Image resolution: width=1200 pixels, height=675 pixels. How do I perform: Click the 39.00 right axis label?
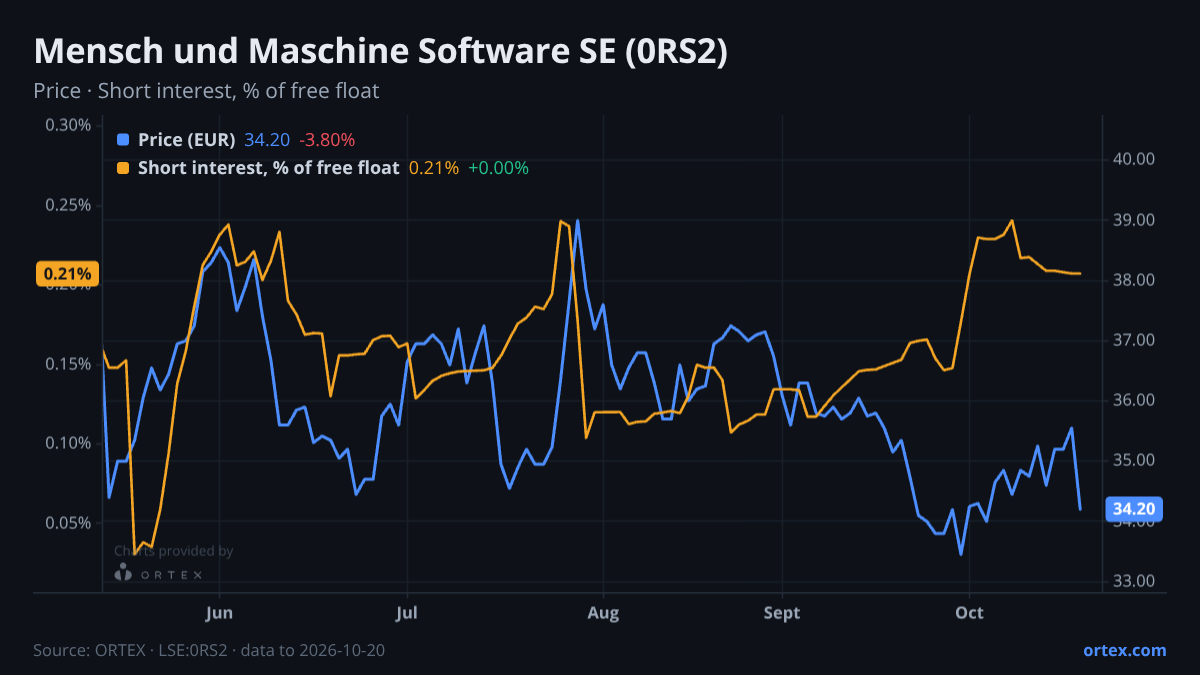tap(1134, 220)
